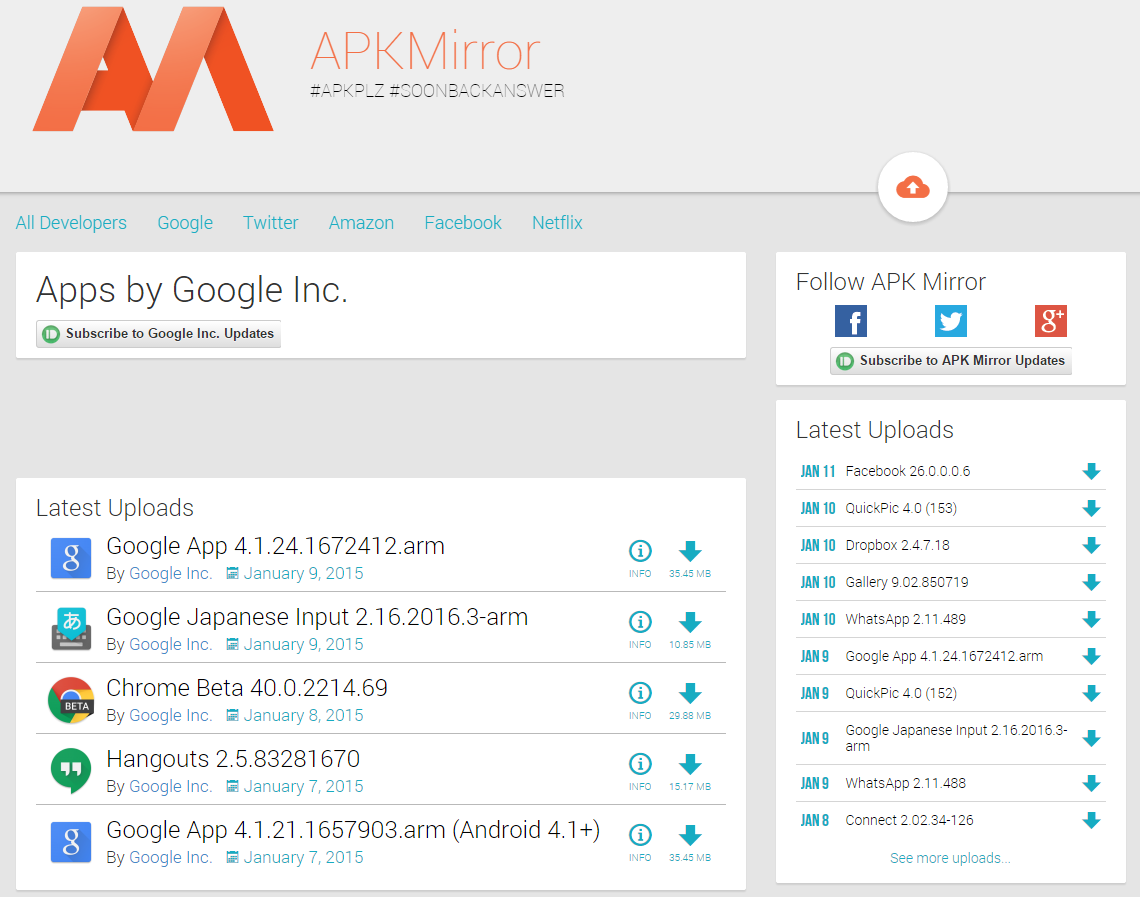Subscribe to Google Inc. Updates
This screenshot has width=1140, height=897.
coord(159,334)
